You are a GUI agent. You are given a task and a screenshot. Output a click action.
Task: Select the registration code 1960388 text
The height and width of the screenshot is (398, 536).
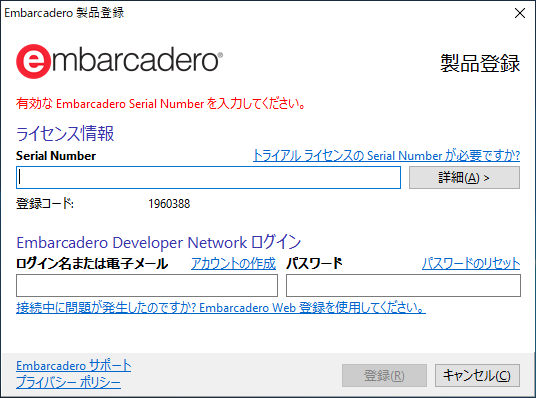coord(169,204)
